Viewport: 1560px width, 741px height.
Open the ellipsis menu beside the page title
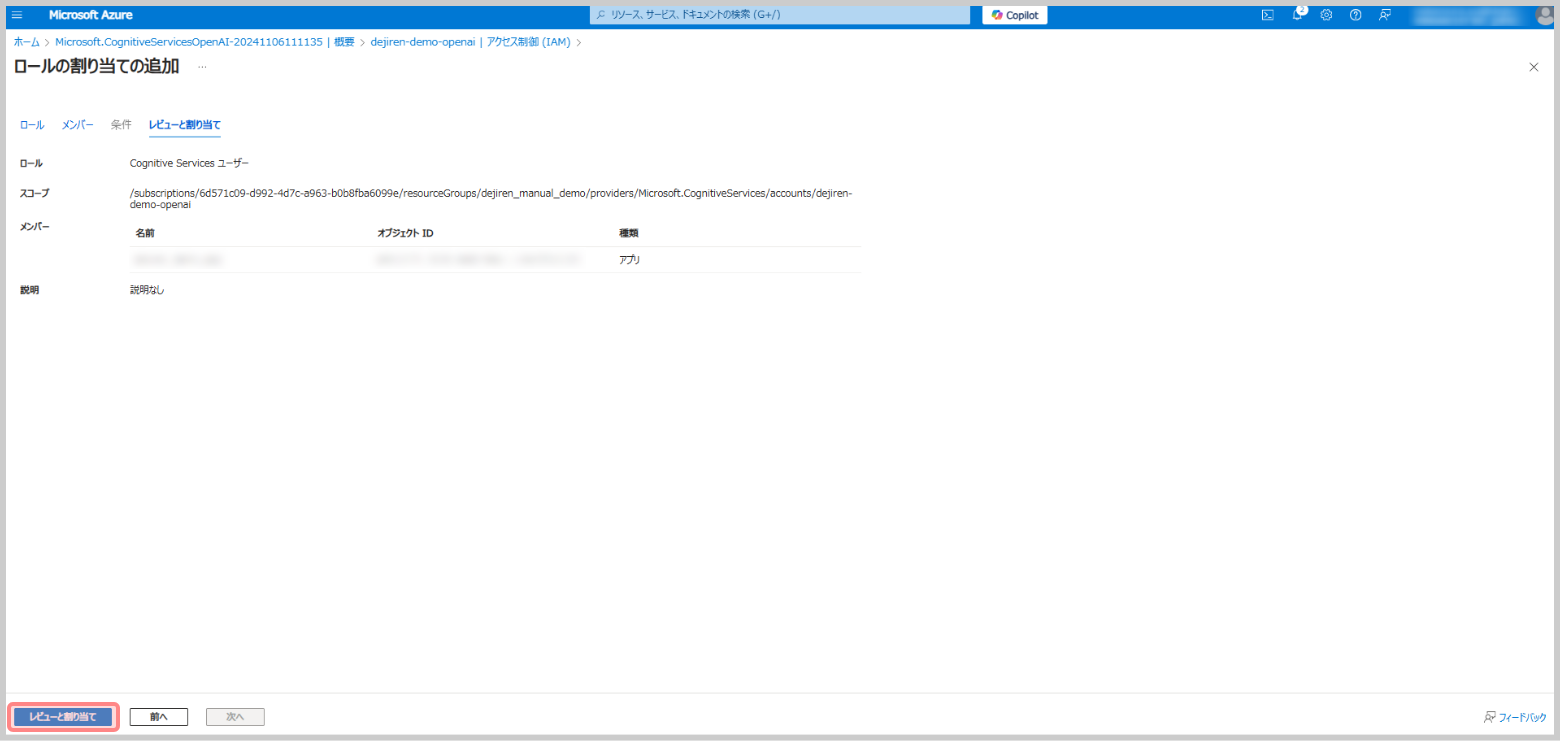[202, 67]
